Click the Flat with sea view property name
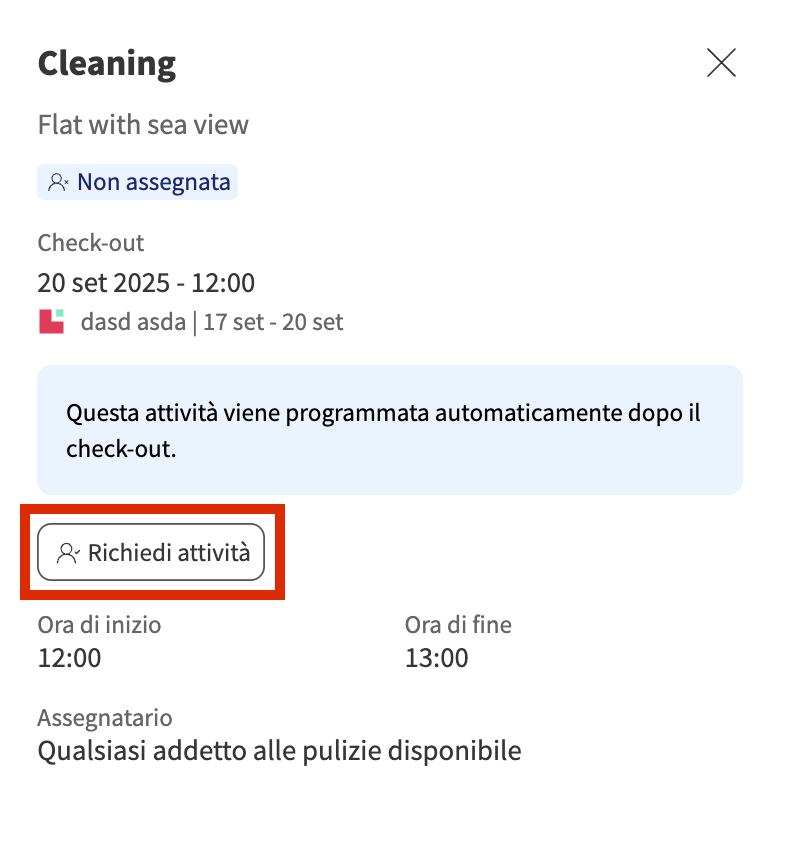This screenshot has height=862, width=786. point(143,125)
